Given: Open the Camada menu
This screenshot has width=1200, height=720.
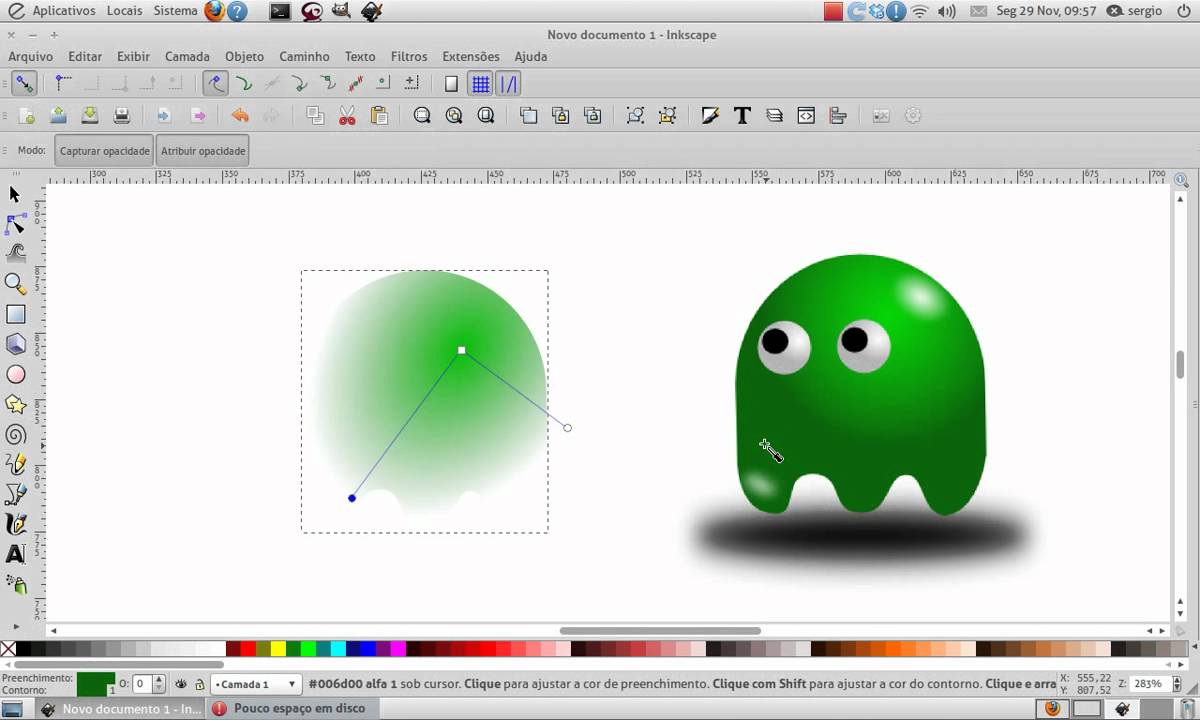Looking at the screenshot, I should pyautogui.click(x=187, y=57).
